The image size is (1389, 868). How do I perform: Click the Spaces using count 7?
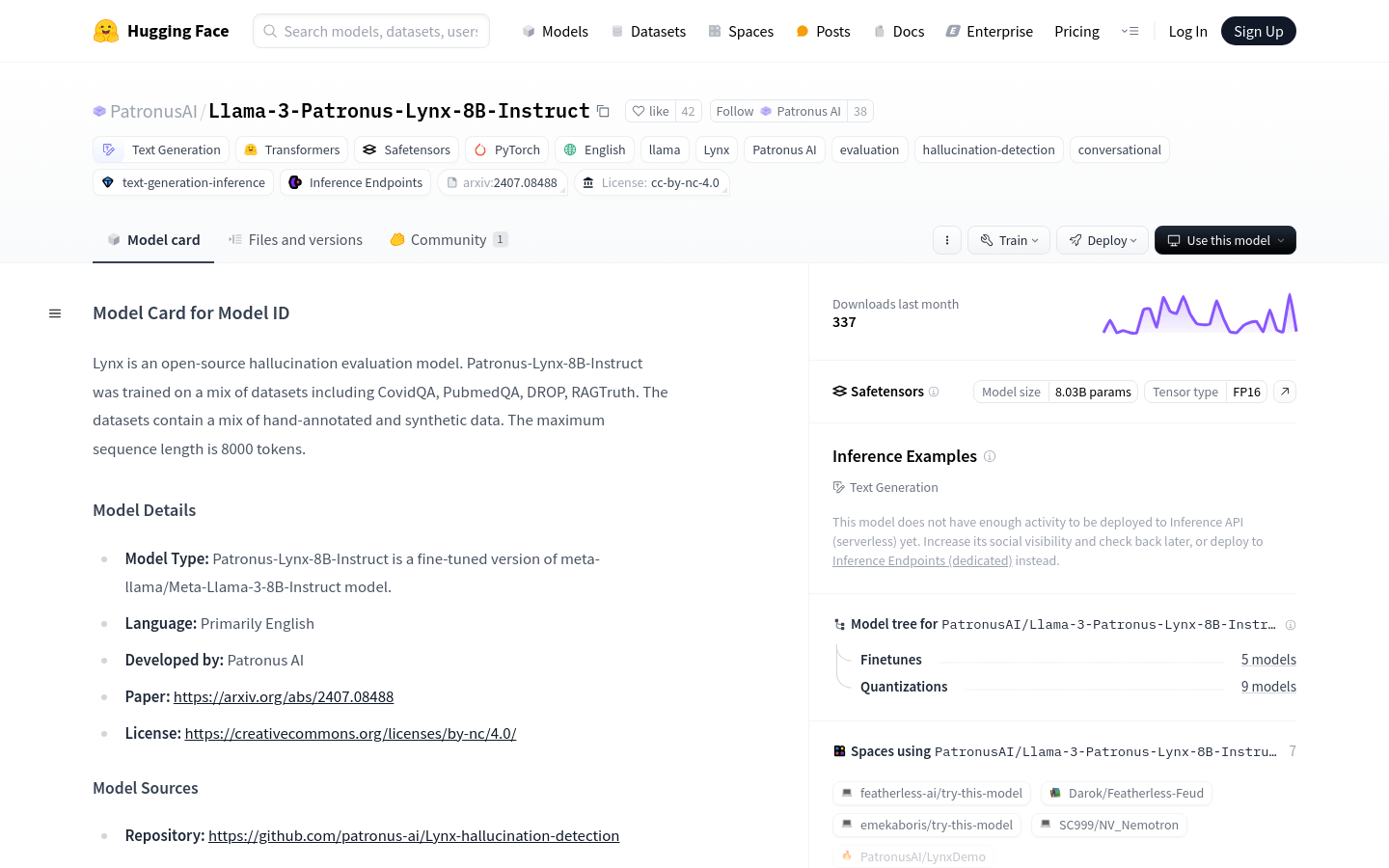tap(1293, 751)
